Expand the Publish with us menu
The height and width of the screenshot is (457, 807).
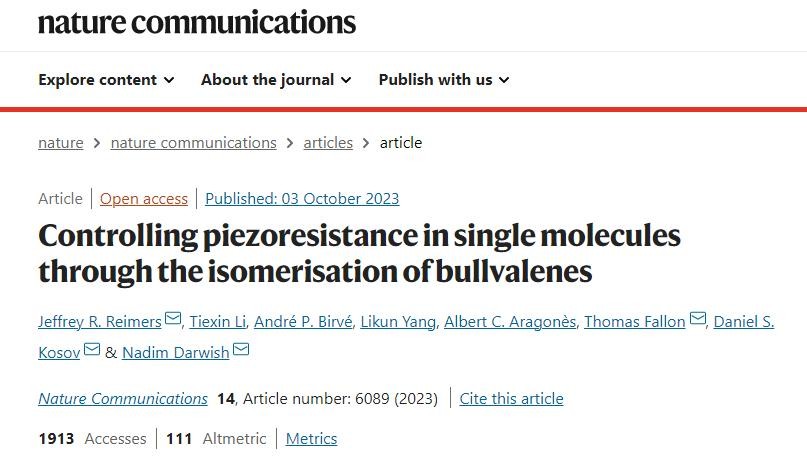[x=444, y=79]
